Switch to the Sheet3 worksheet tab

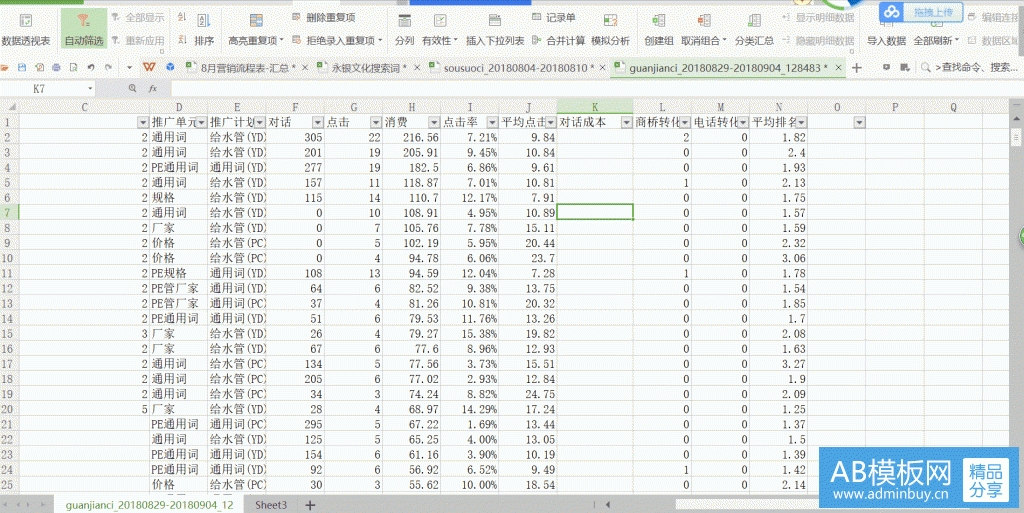(x=270, y=505)
